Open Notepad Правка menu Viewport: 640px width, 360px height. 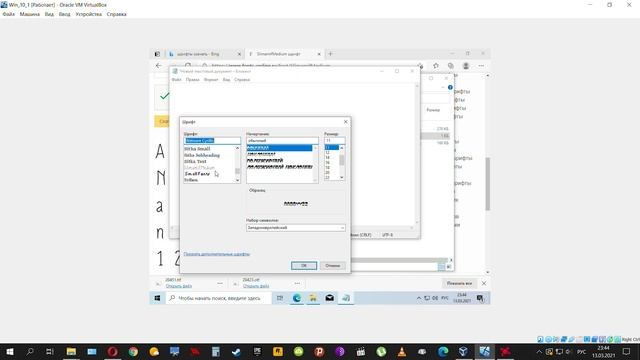click(193, 80)
